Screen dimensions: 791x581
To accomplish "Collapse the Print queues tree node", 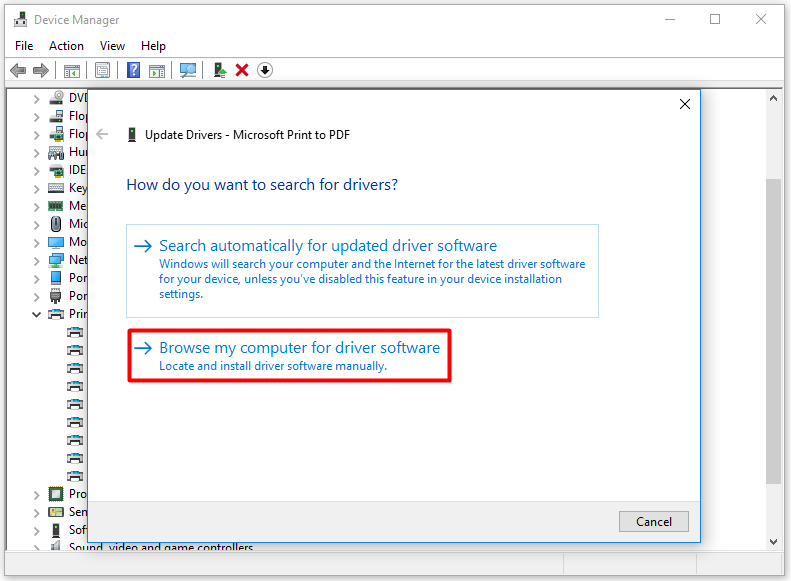I will tap(37, 314).
